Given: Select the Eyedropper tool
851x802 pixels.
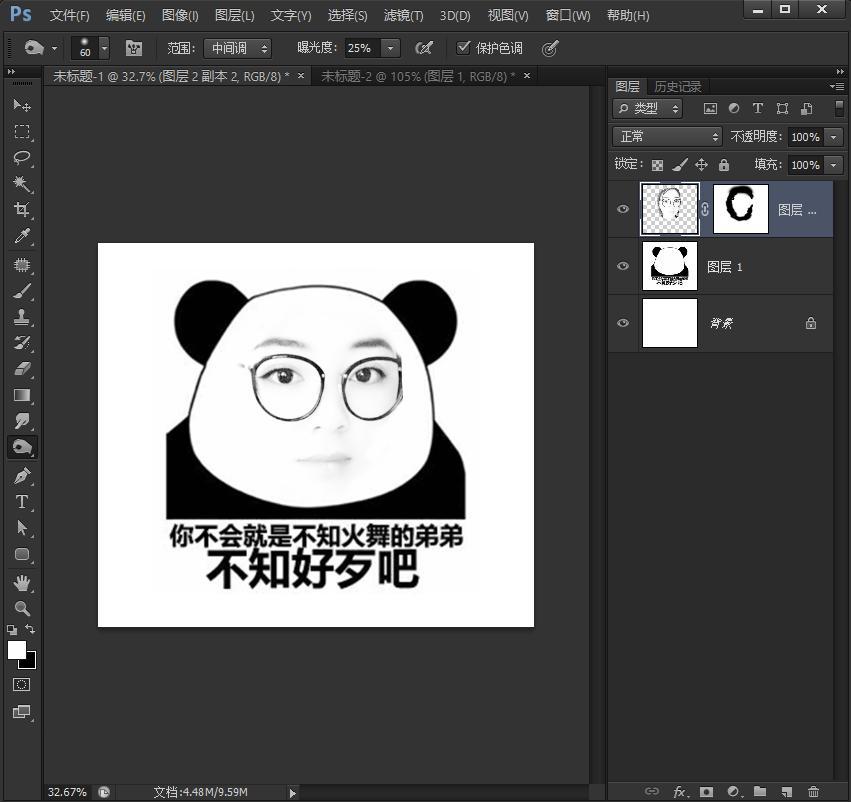Looking at the screenshot, I should [22, 235].
